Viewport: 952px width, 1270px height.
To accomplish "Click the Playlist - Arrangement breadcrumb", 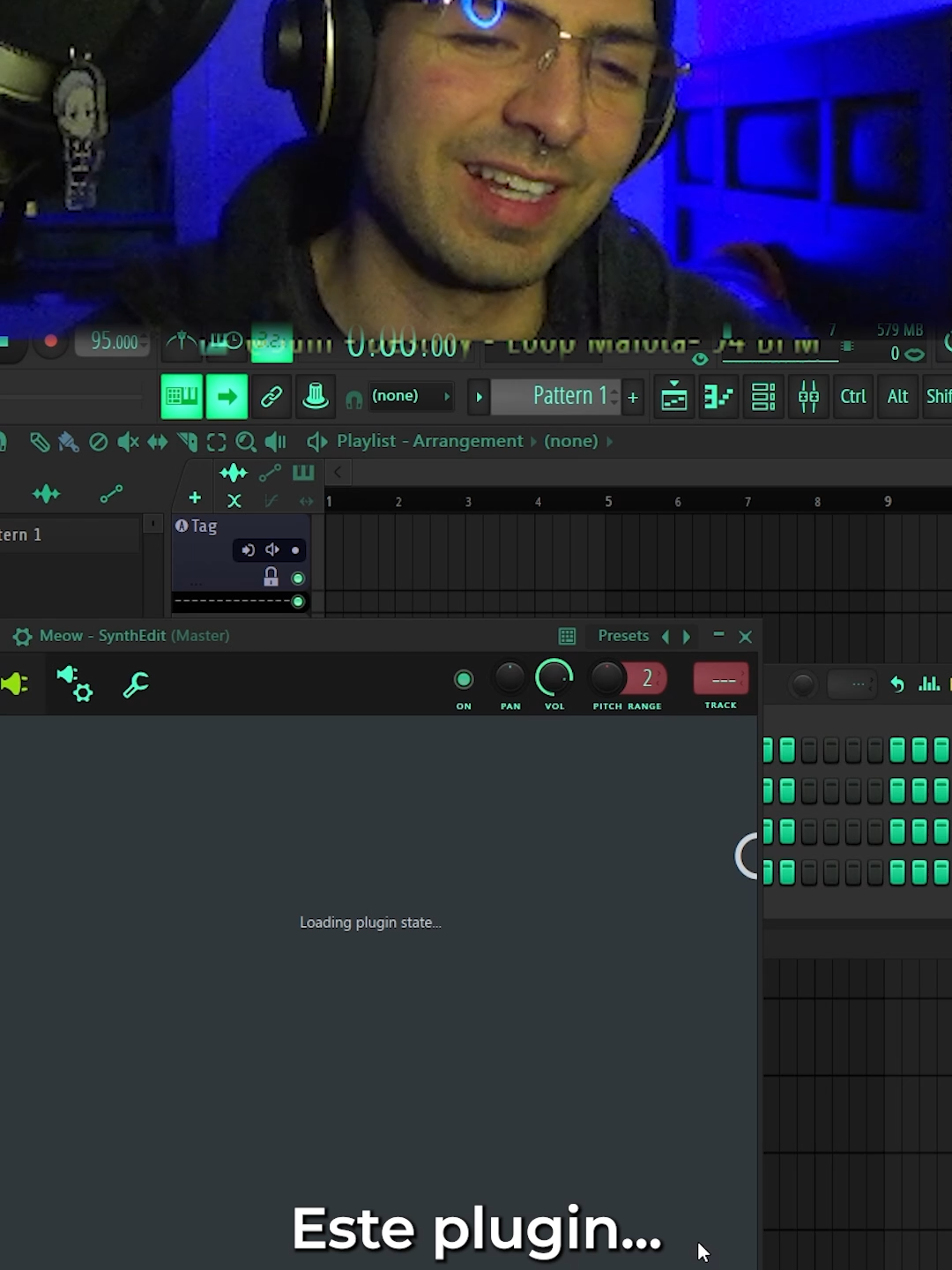I will [x=430, y=441].
